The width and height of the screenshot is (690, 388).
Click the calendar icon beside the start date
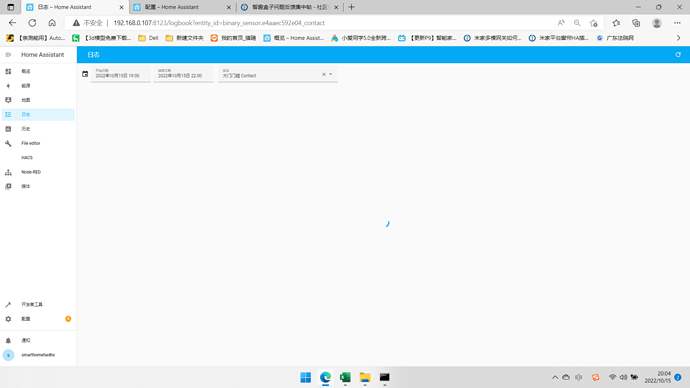pos(85,74)
